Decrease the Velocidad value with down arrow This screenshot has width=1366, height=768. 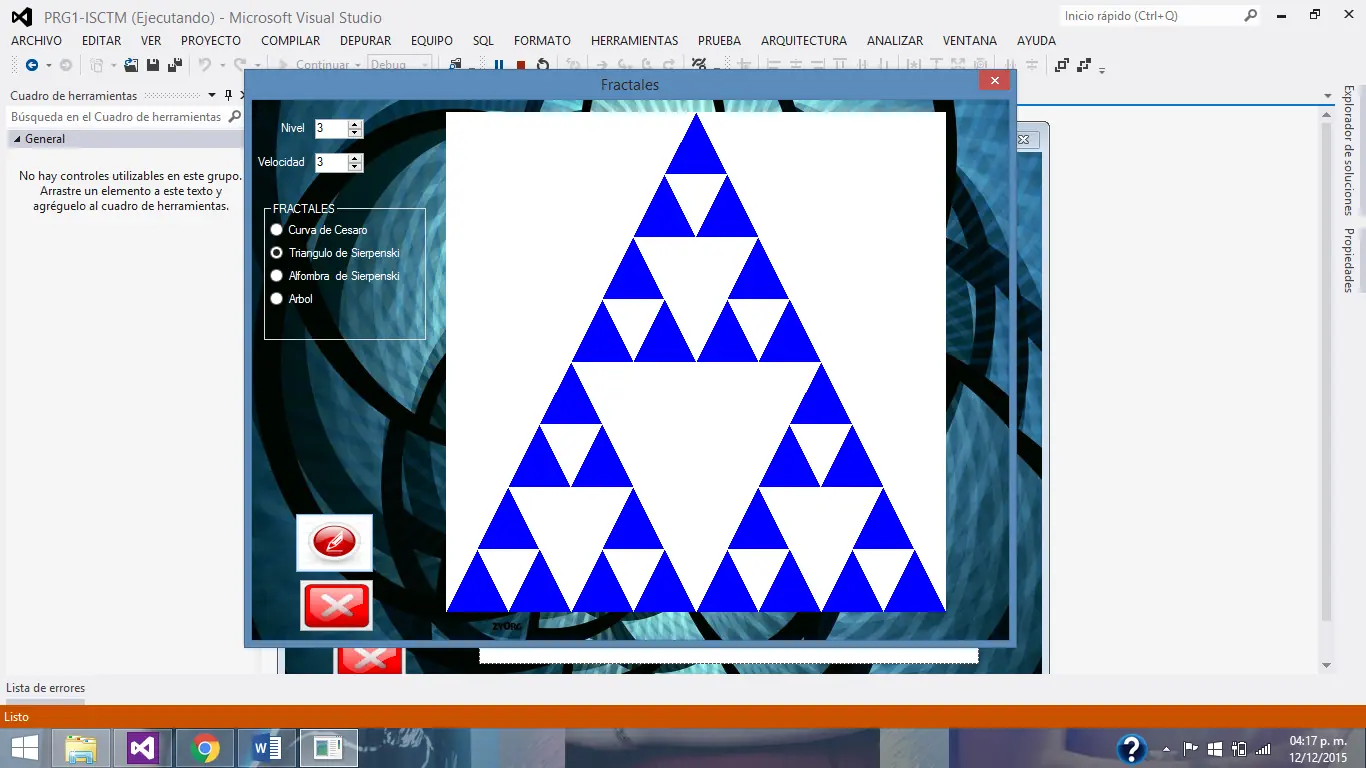[x=355, y=166]
